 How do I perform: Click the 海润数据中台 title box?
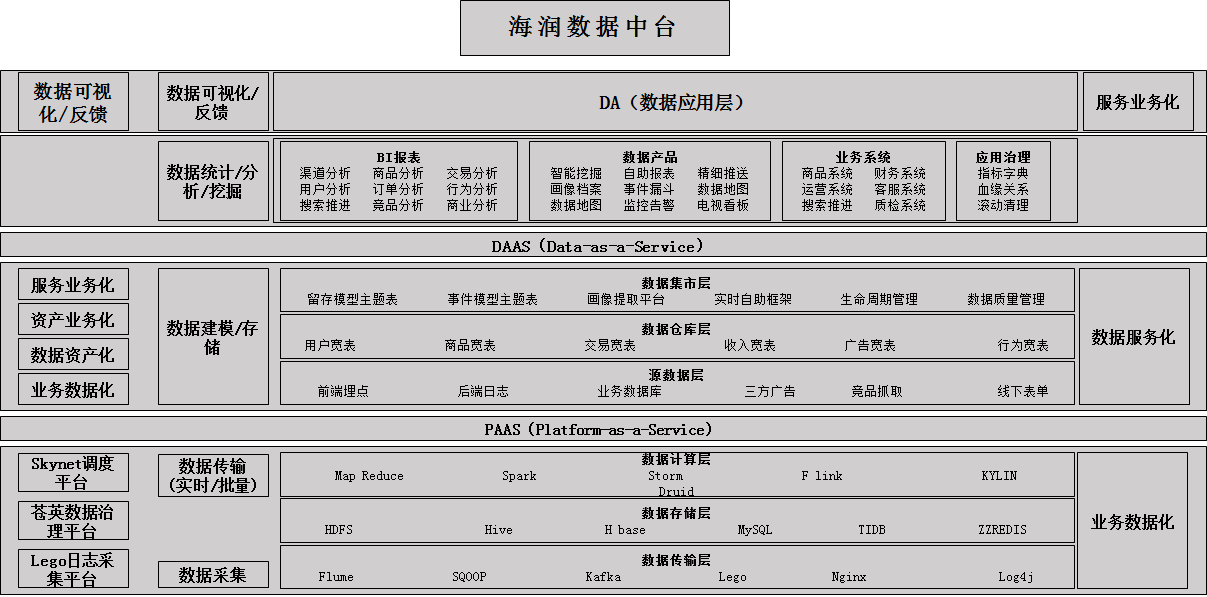click(594, 28)
